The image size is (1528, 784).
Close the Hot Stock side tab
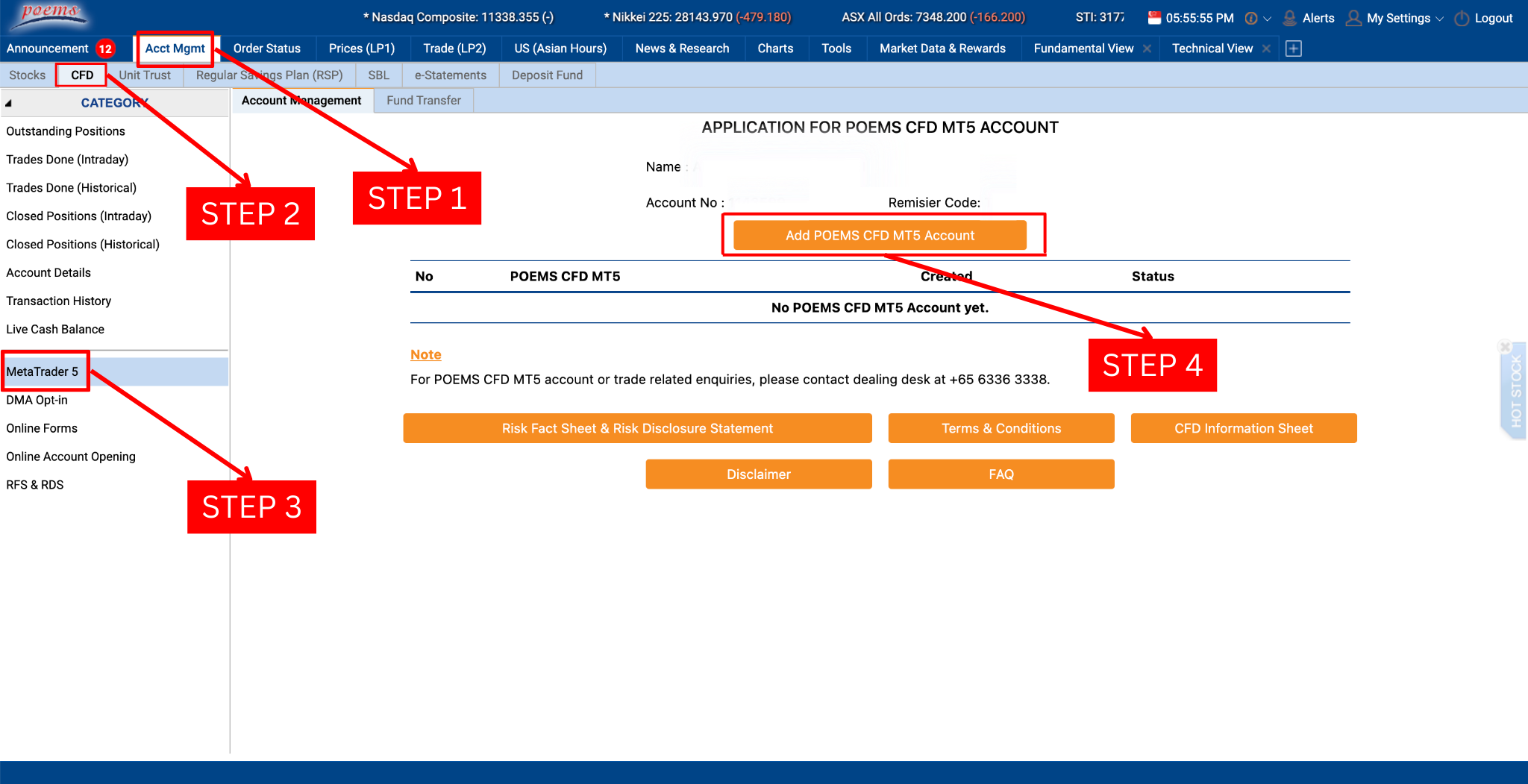pyautogui.click(x=1505, y=347)
